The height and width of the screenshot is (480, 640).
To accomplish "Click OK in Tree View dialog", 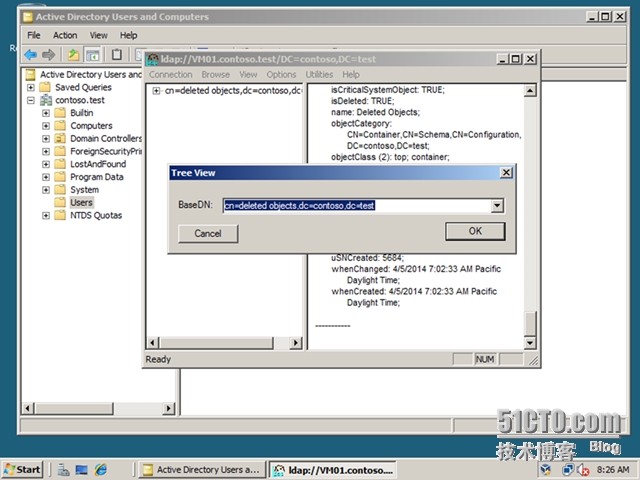I will coord(475,231).
